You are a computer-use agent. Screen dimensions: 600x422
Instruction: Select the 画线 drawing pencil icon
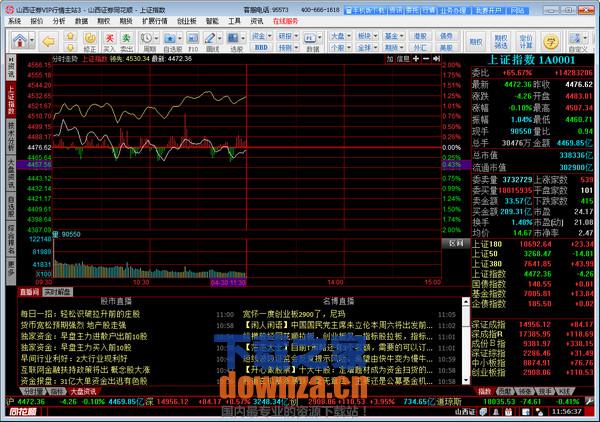tap(210, 38)
